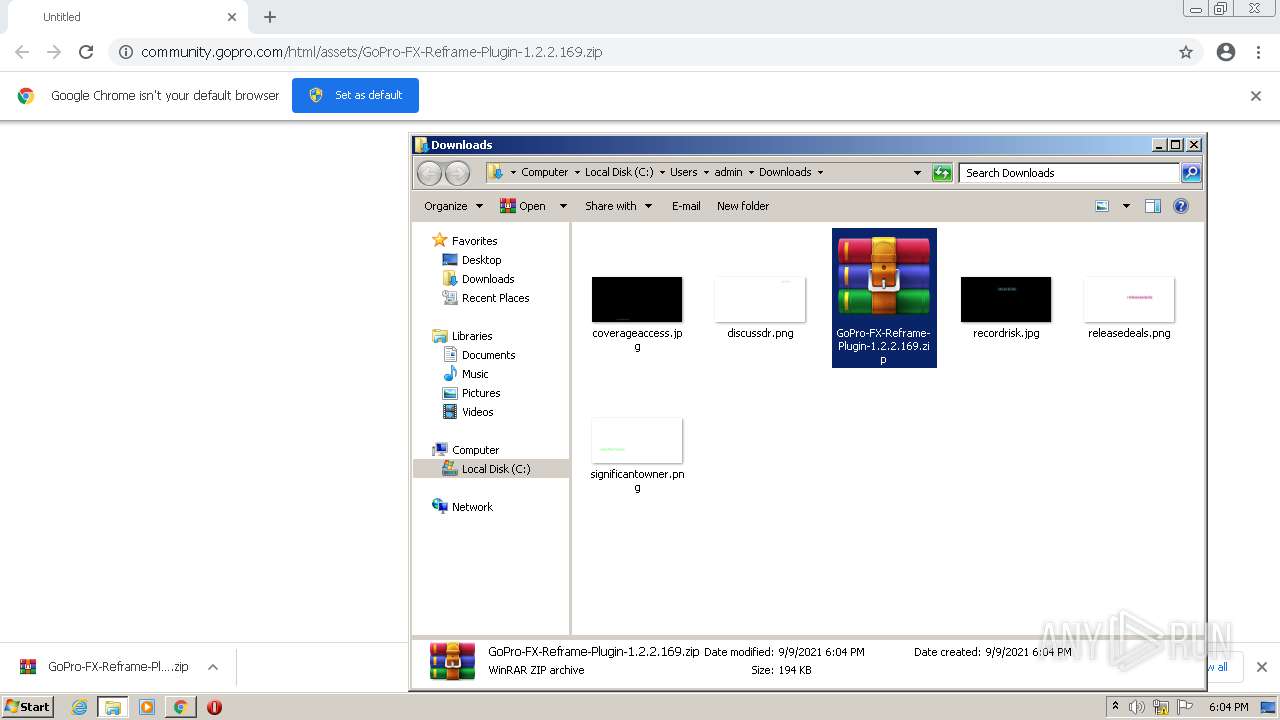Reload the Chrome page
Screen dimensions: 1280x720
pos(86,52)
